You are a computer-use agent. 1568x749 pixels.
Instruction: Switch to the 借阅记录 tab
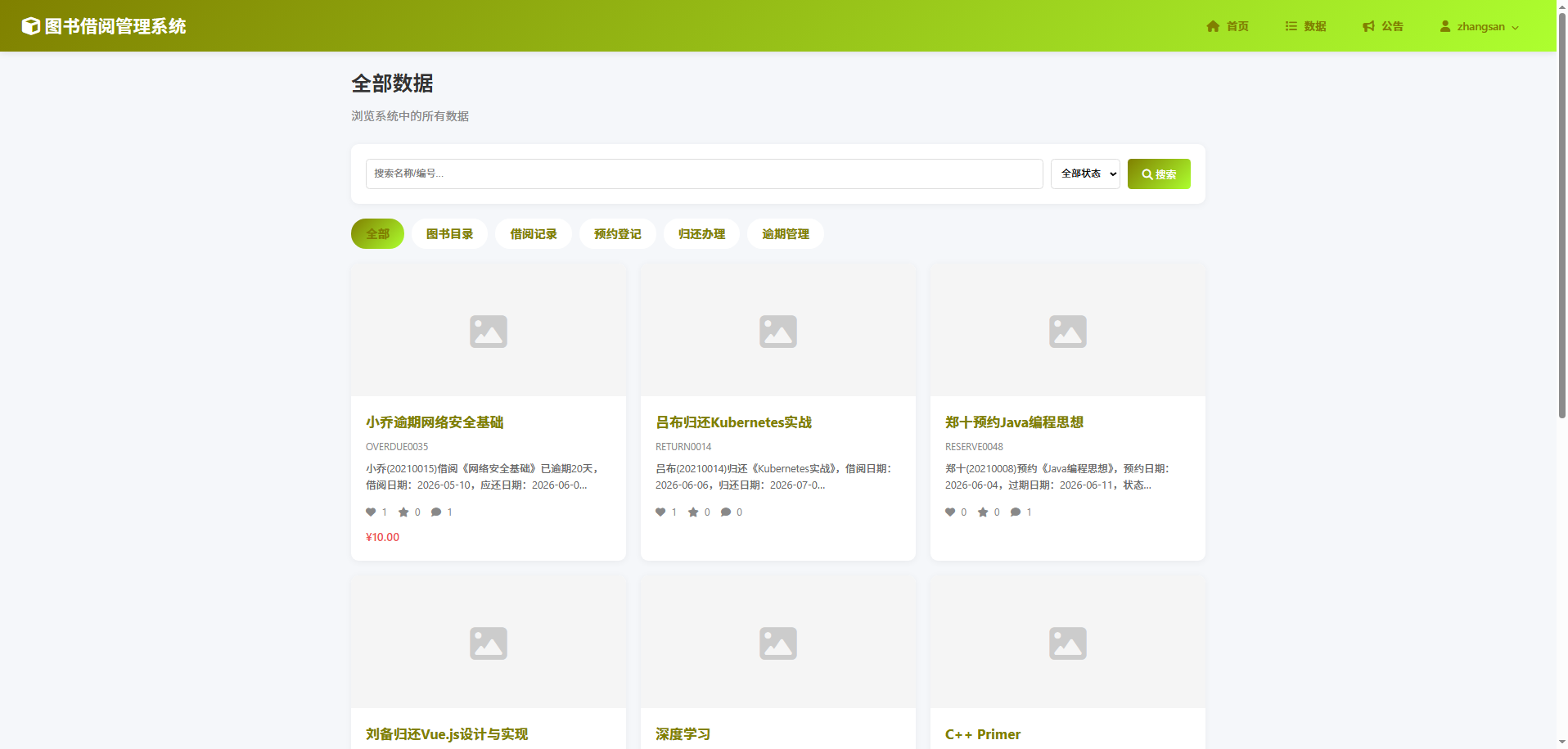[x=534, y=234]
